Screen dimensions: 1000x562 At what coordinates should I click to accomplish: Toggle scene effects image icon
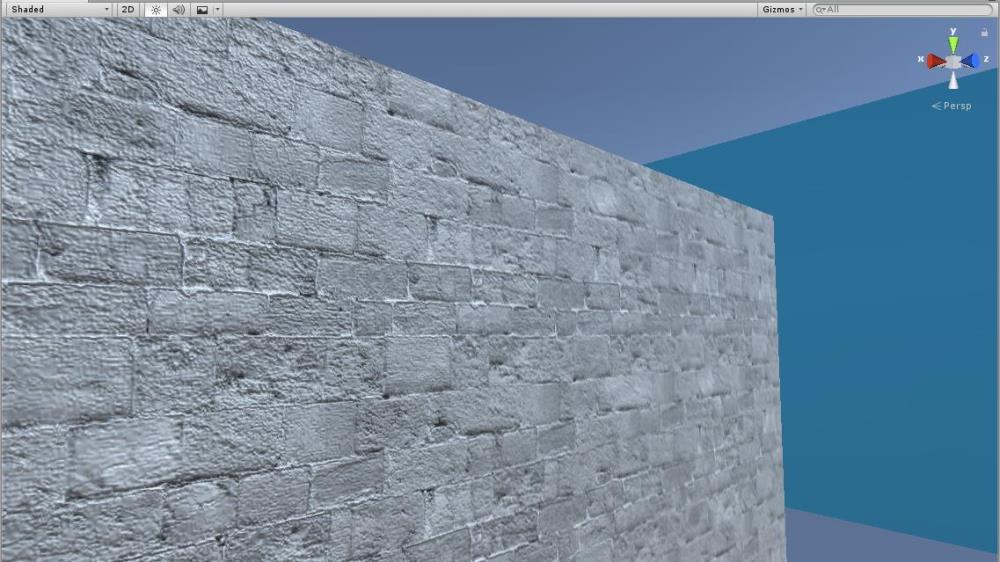tap(202, 10)
